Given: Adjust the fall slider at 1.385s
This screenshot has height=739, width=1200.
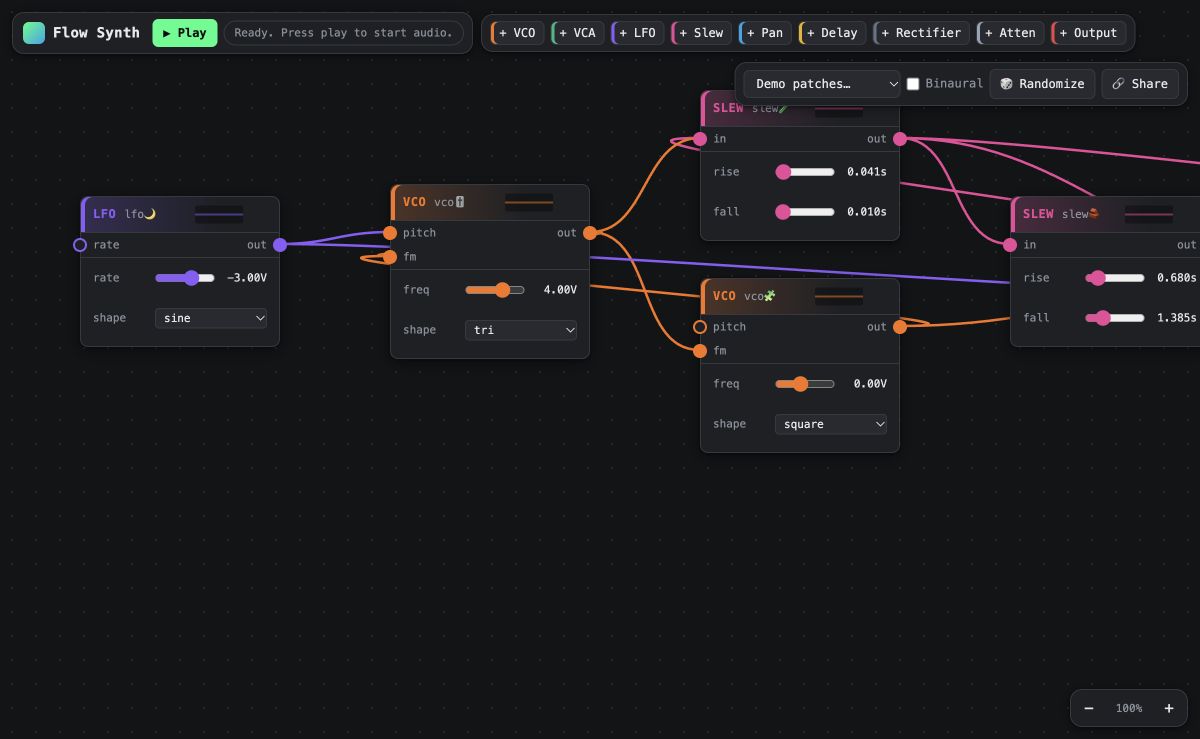Looking at the screenshot, I should click(1115, 318).
